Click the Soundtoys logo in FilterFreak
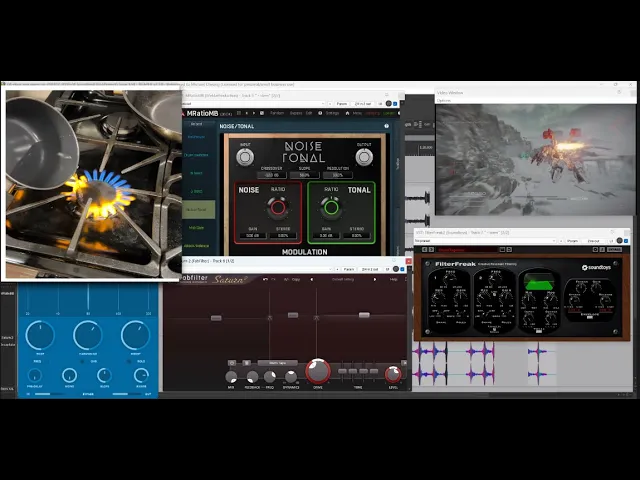640x480 pixels. pyautogui.click(x=596, y=267)
